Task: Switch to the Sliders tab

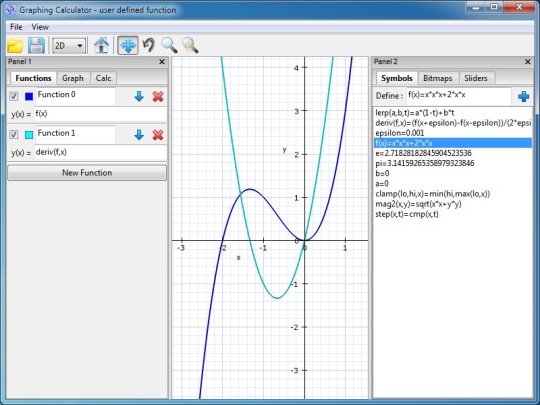Action: click(476, 78)
